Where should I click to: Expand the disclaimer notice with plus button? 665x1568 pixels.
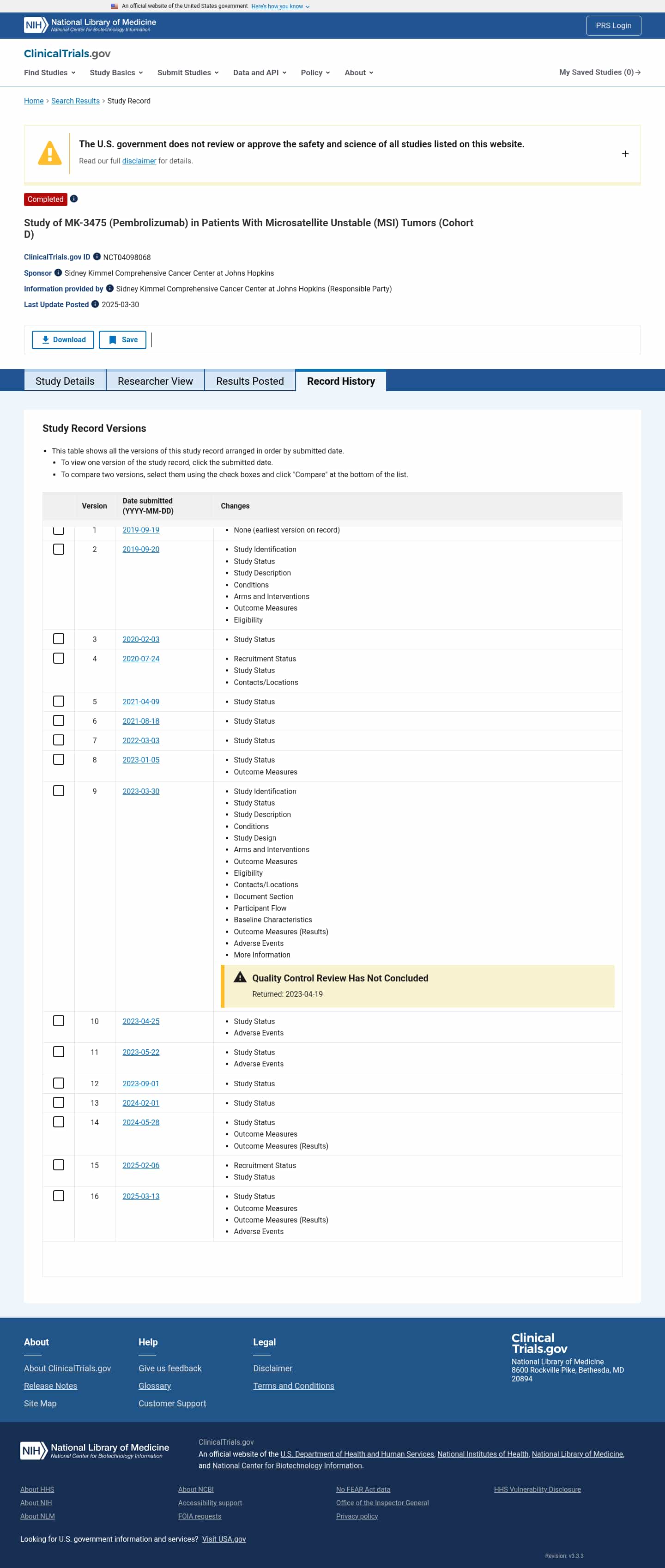pos(625,154)
